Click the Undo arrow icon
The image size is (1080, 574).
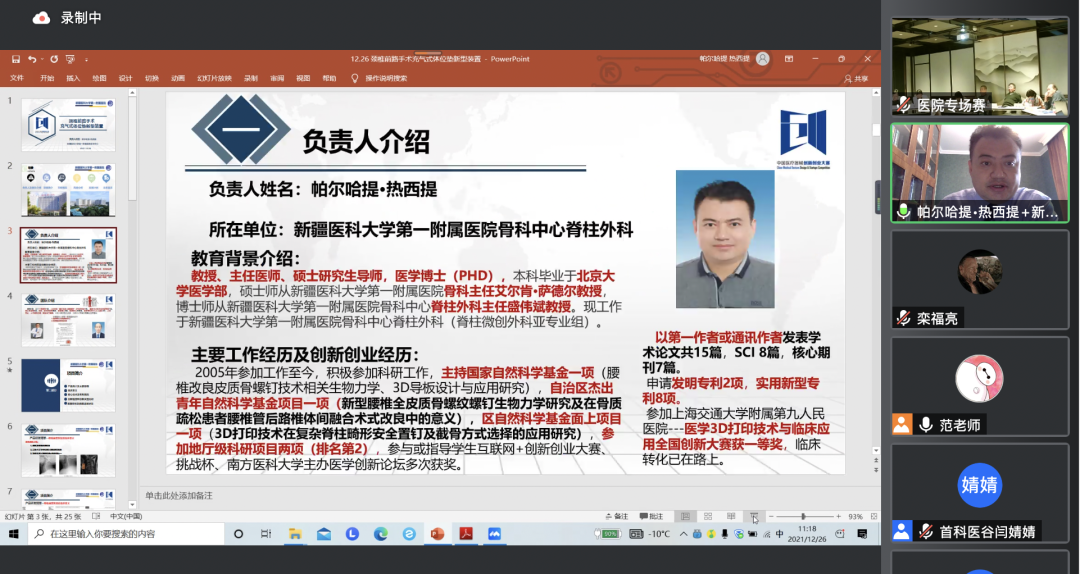[31, 59]
